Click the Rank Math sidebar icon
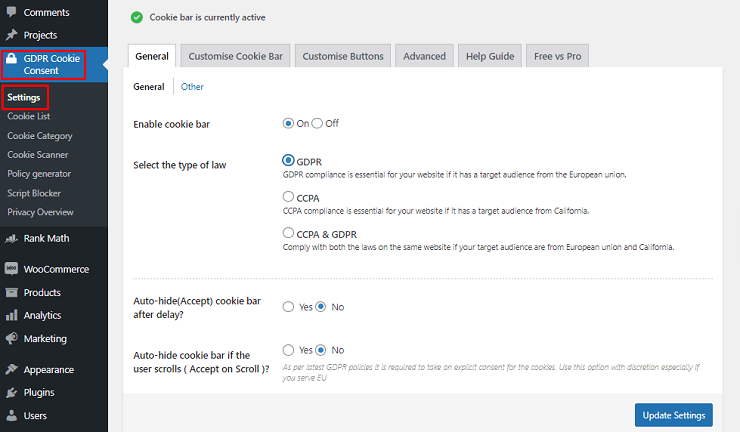This screenshot has width=740, height=432. pos(11,239)
